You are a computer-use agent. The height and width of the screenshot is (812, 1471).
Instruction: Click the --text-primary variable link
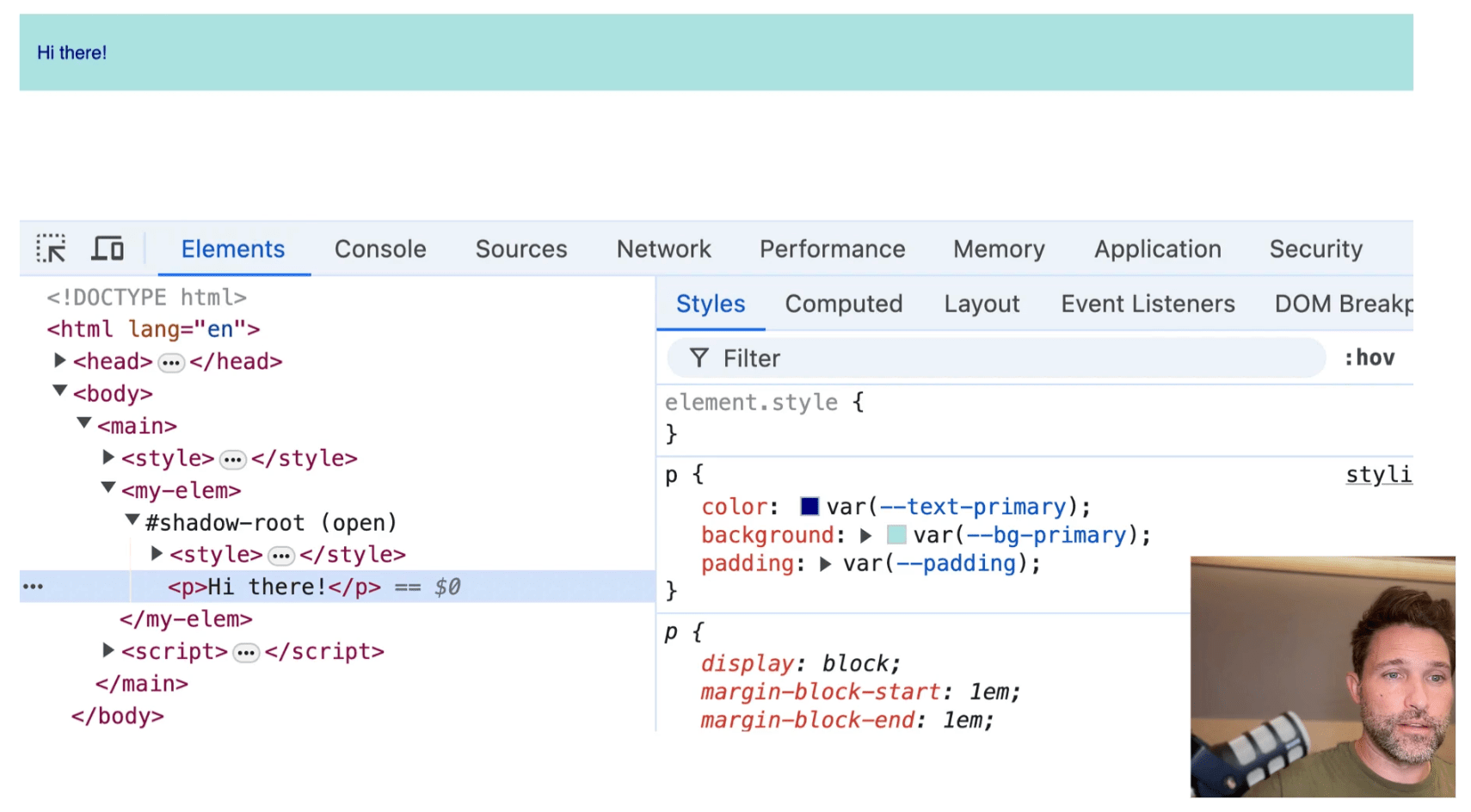972,507
